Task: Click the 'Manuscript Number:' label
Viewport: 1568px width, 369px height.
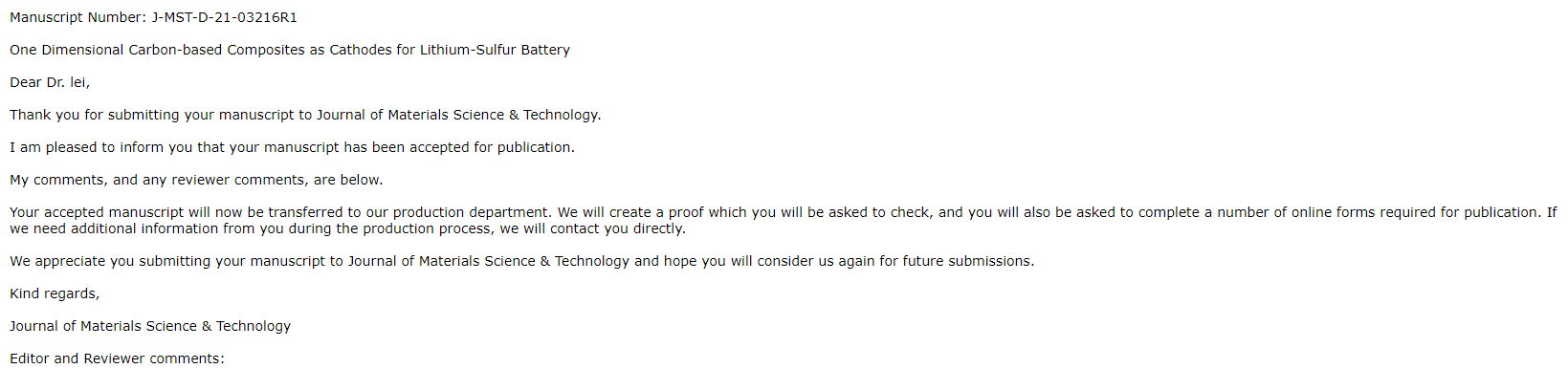Action: 78,17
